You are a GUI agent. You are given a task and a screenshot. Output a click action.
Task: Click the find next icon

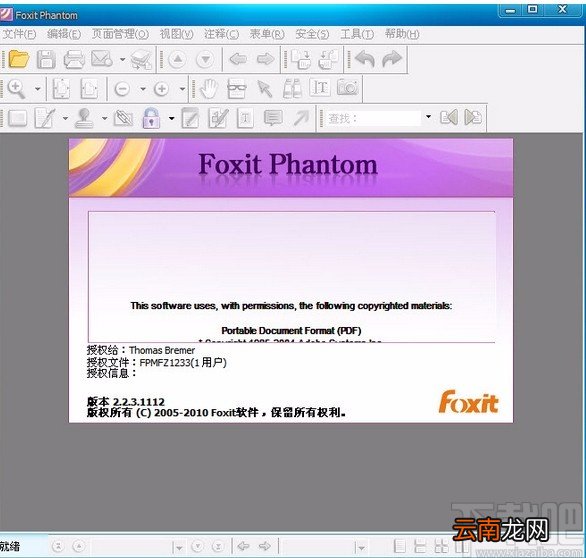click(x=473, y=118)
